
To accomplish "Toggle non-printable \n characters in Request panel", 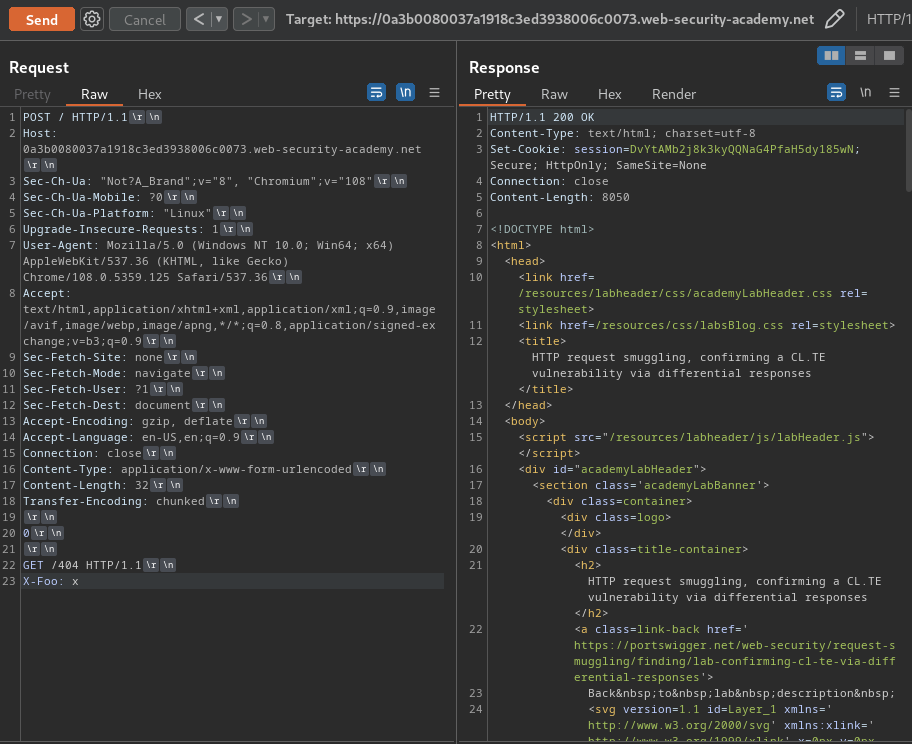I will (405, 92).
